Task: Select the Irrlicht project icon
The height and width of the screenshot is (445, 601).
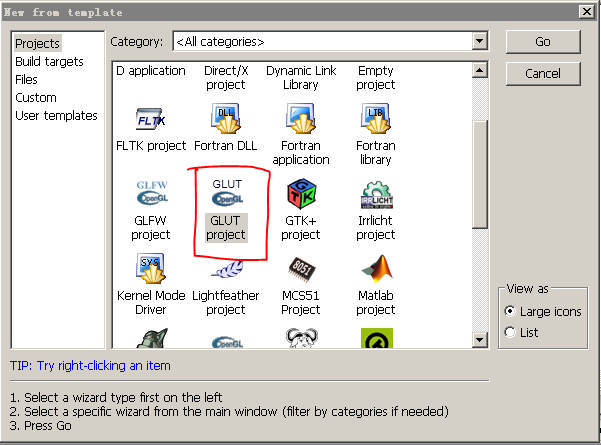Action: [377, 195]
